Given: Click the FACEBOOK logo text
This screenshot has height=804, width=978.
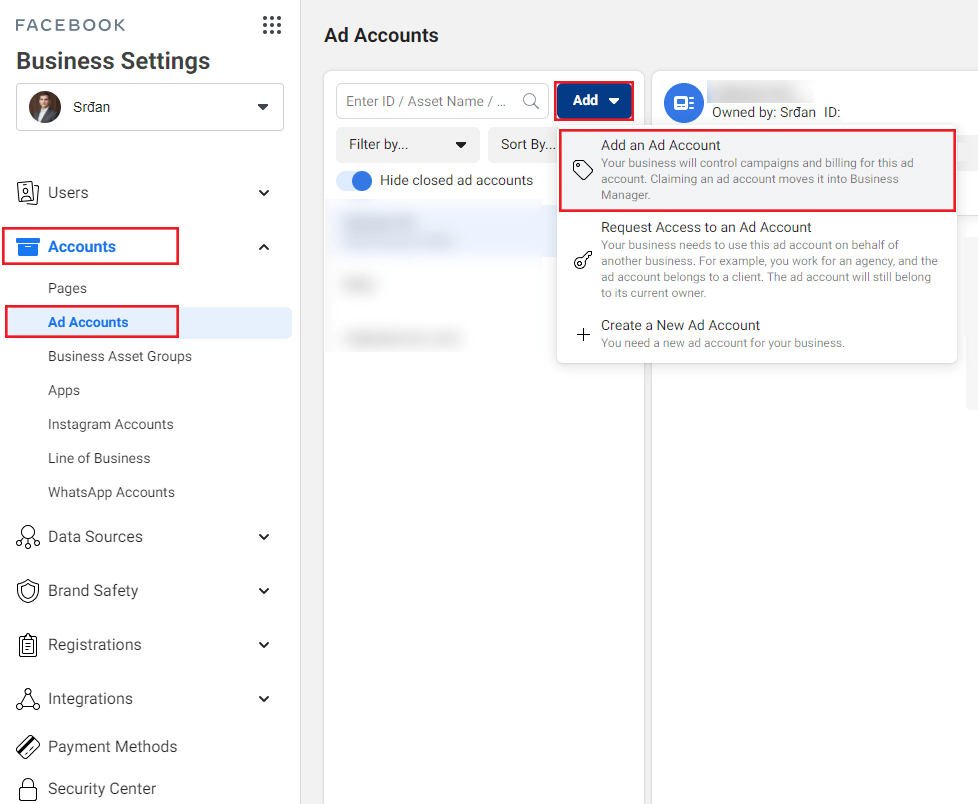Looking at the screenshot, I should coord(70,25).
